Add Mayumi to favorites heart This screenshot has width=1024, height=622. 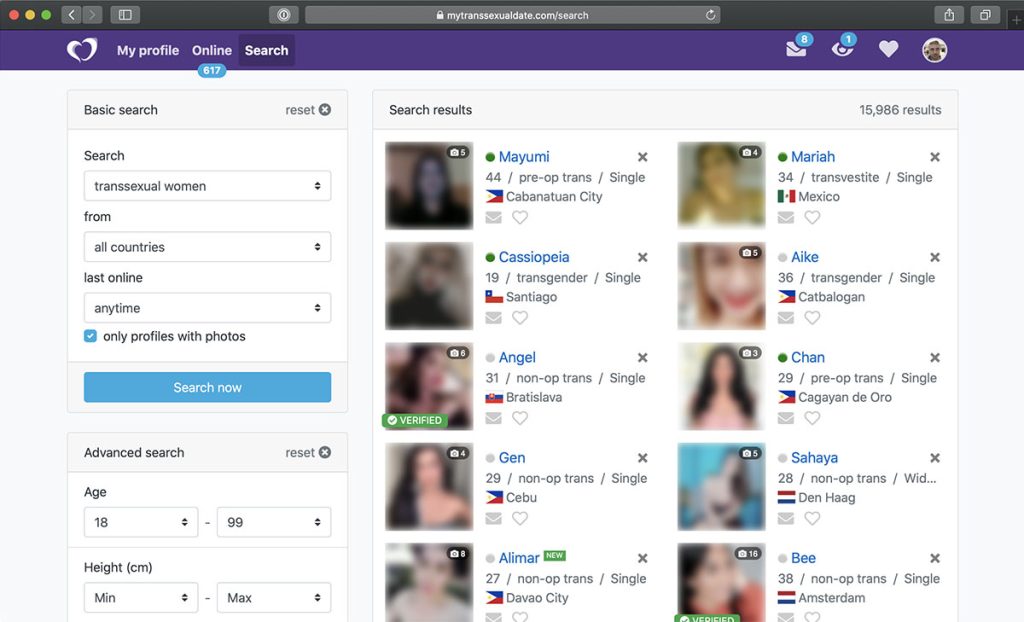point(520,217)
